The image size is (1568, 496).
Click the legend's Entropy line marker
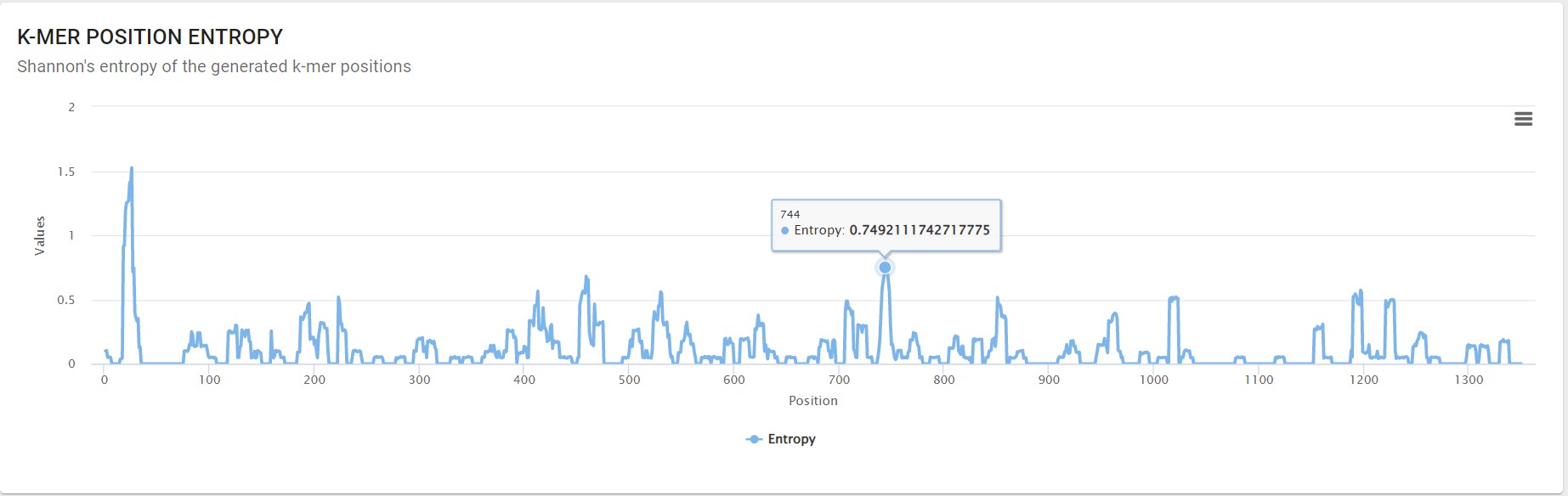[x=754, y=439]
